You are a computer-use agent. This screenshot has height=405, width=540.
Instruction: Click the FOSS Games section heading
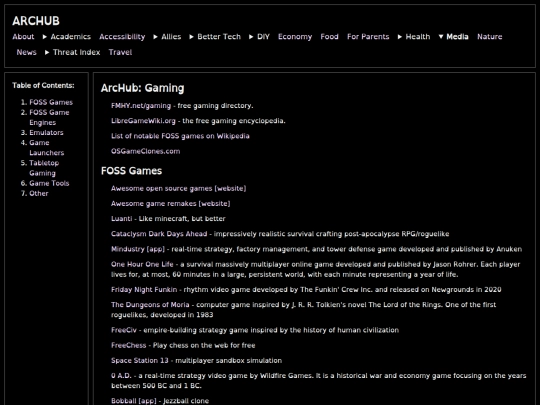(131, 171)
